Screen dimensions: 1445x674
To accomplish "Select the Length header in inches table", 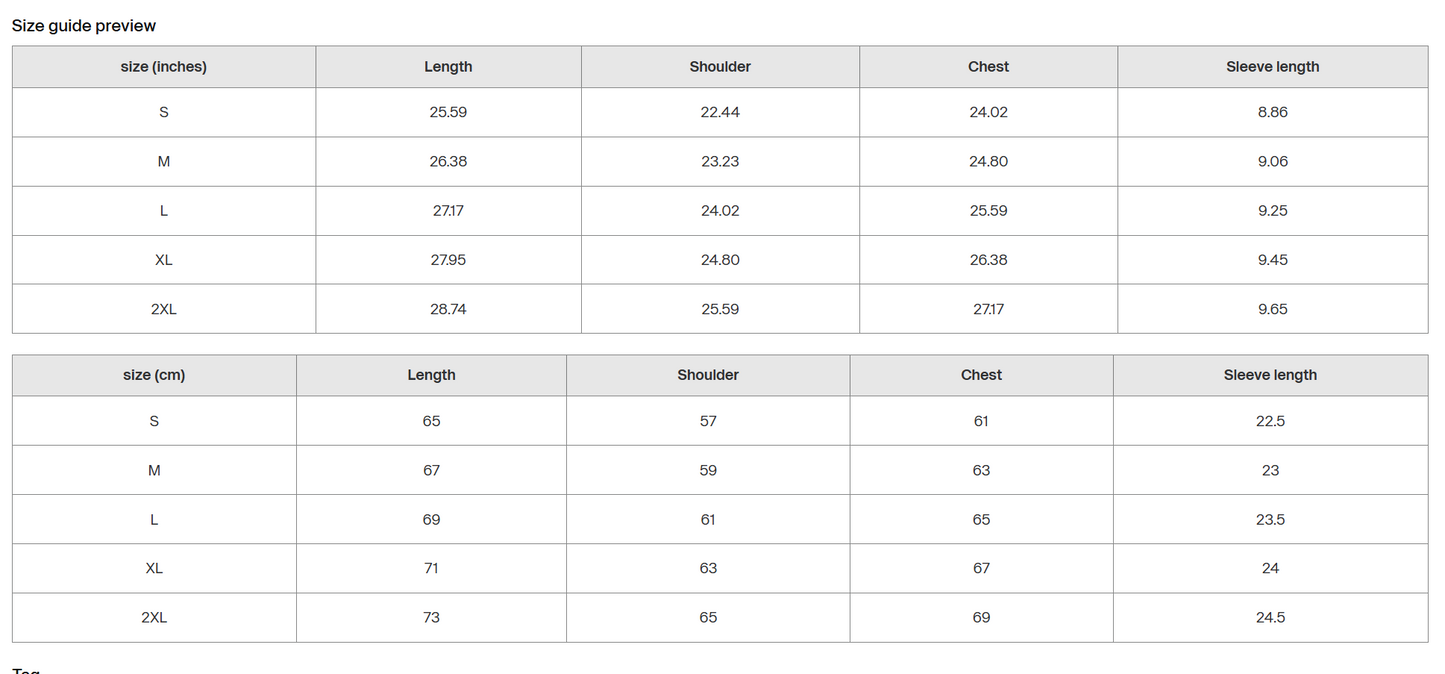I will pos(448,67).
